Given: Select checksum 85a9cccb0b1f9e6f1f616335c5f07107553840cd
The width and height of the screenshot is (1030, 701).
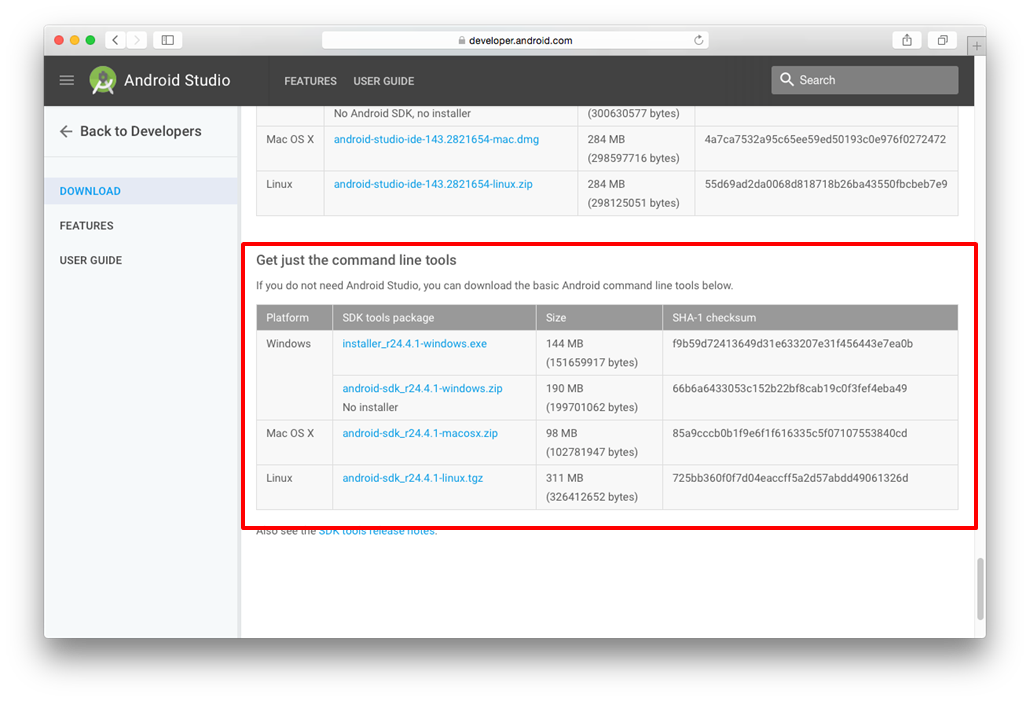Looking at the screenshot, I should pyautogui.click(x=790, y=433).
